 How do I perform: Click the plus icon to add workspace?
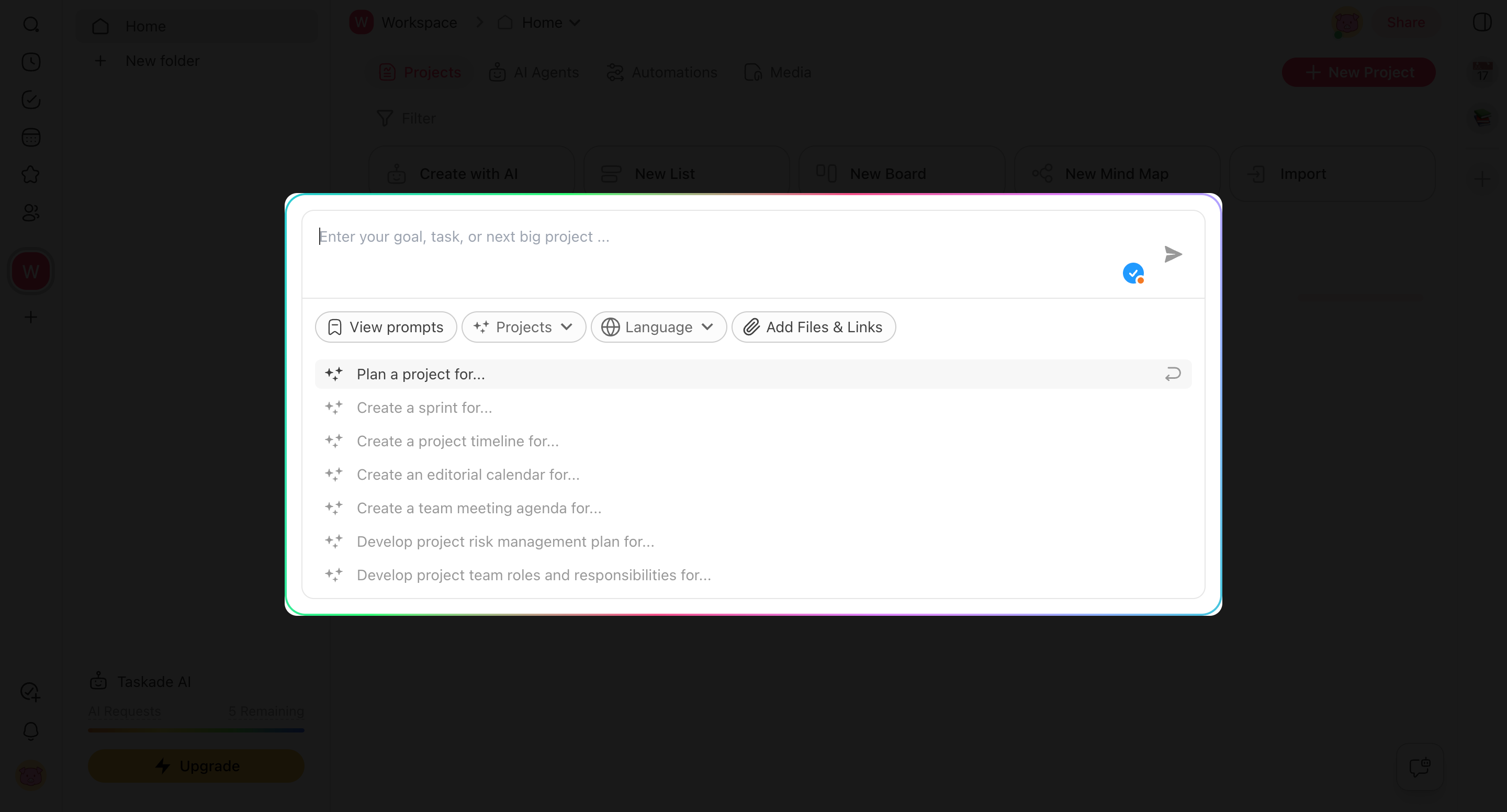[x=31, y=317]
